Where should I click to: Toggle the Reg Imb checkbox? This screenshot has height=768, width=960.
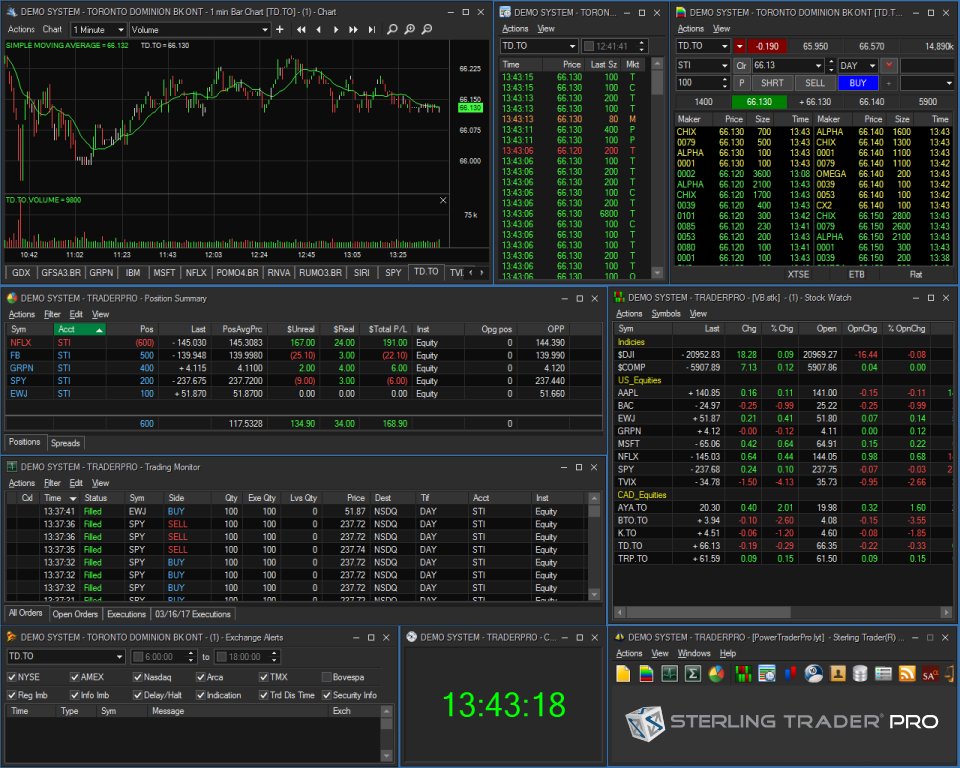click(12, 695)
